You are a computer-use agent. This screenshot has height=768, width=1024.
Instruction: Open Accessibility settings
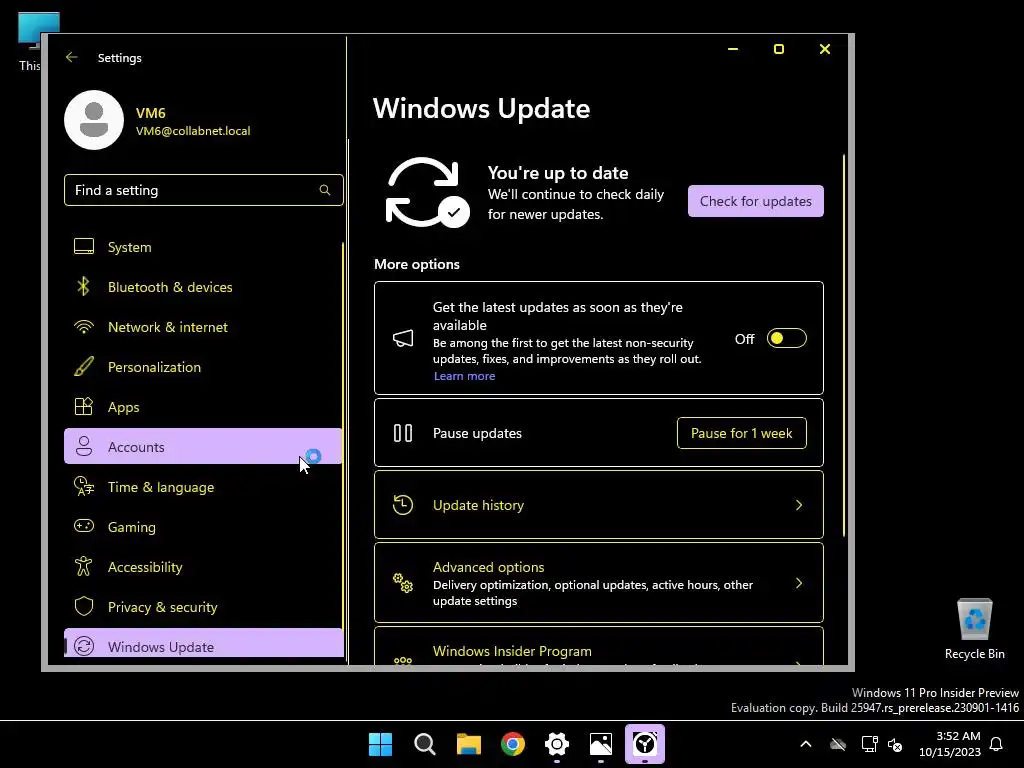point(203,566)
